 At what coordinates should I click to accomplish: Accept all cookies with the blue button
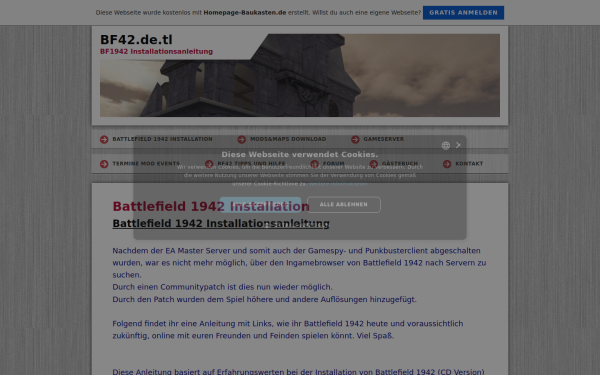260,205
